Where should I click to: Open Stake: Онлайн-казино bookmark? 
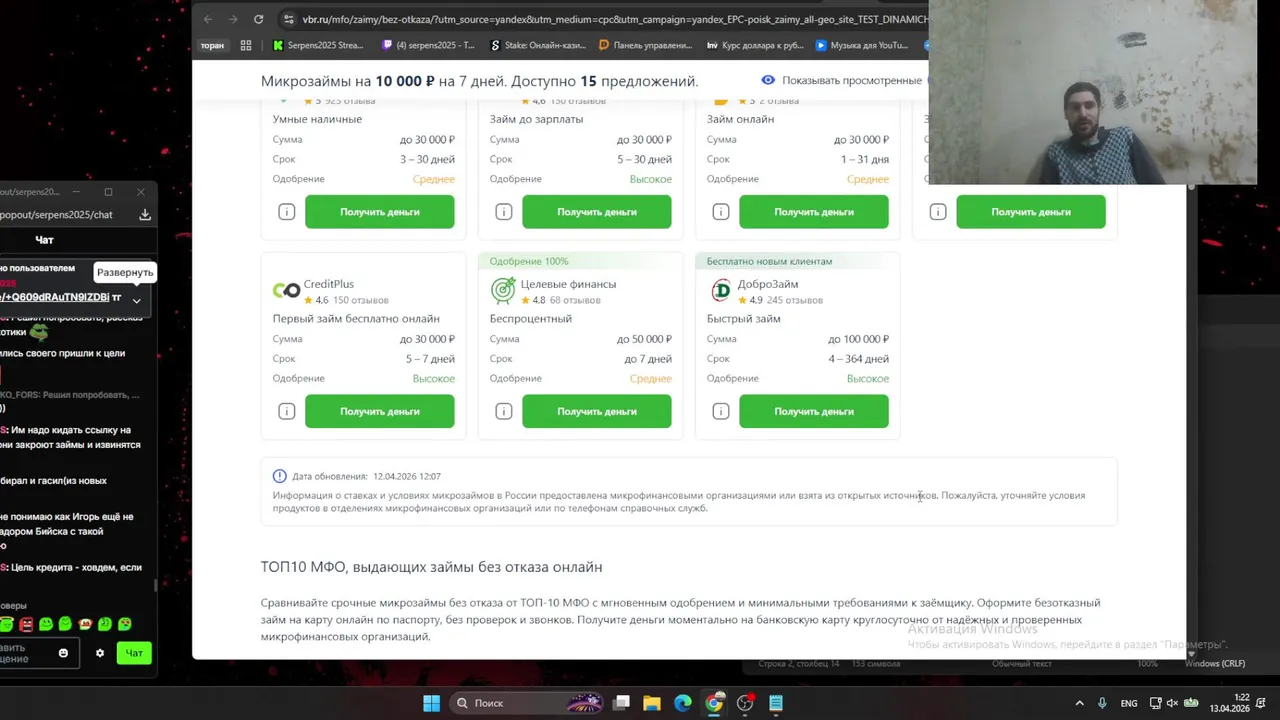(x=537, y=45)
